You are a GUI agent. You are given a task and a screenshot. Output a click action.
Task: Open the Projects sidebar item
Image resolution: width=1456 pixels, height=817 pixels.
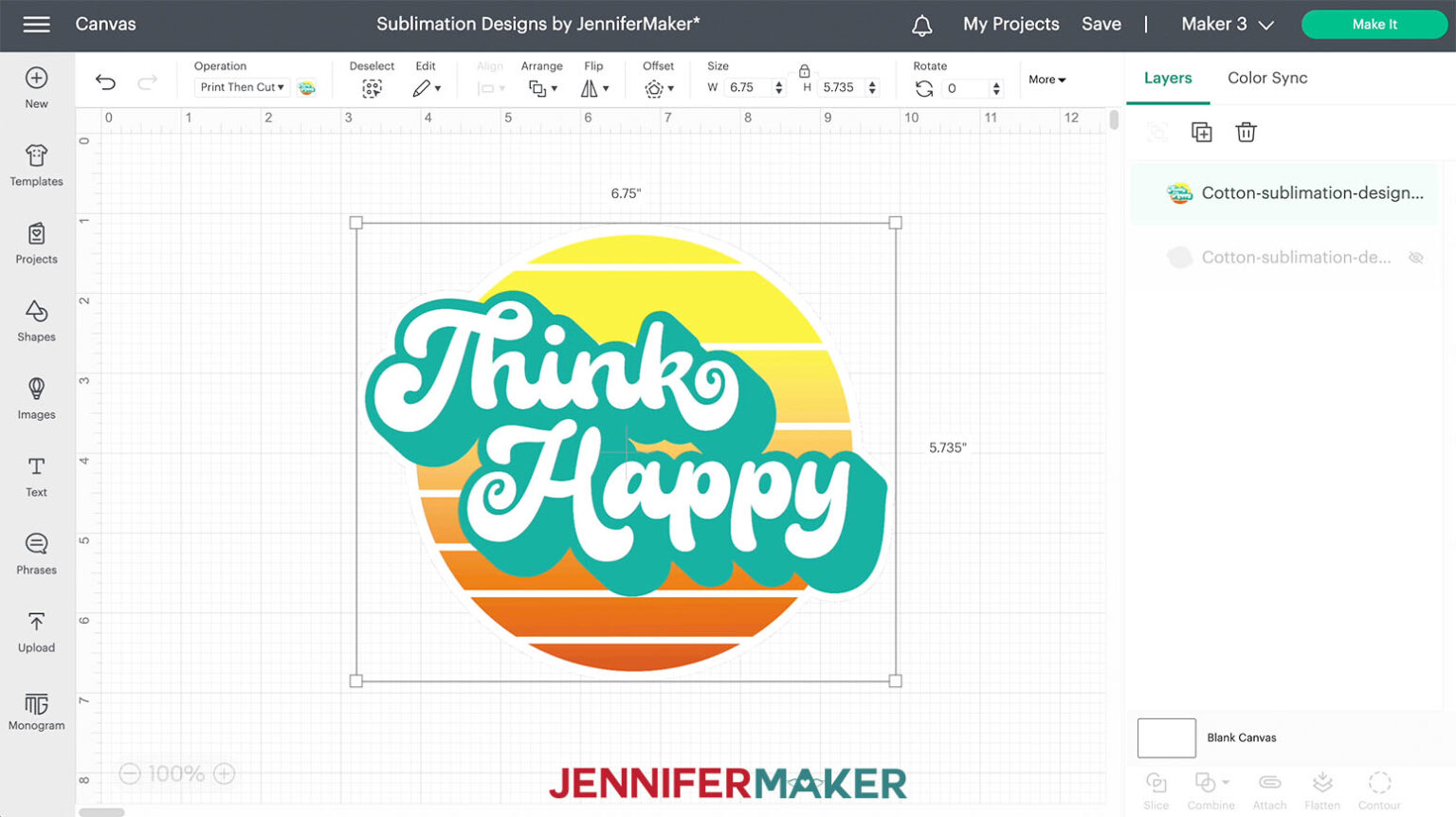point(36,243)
